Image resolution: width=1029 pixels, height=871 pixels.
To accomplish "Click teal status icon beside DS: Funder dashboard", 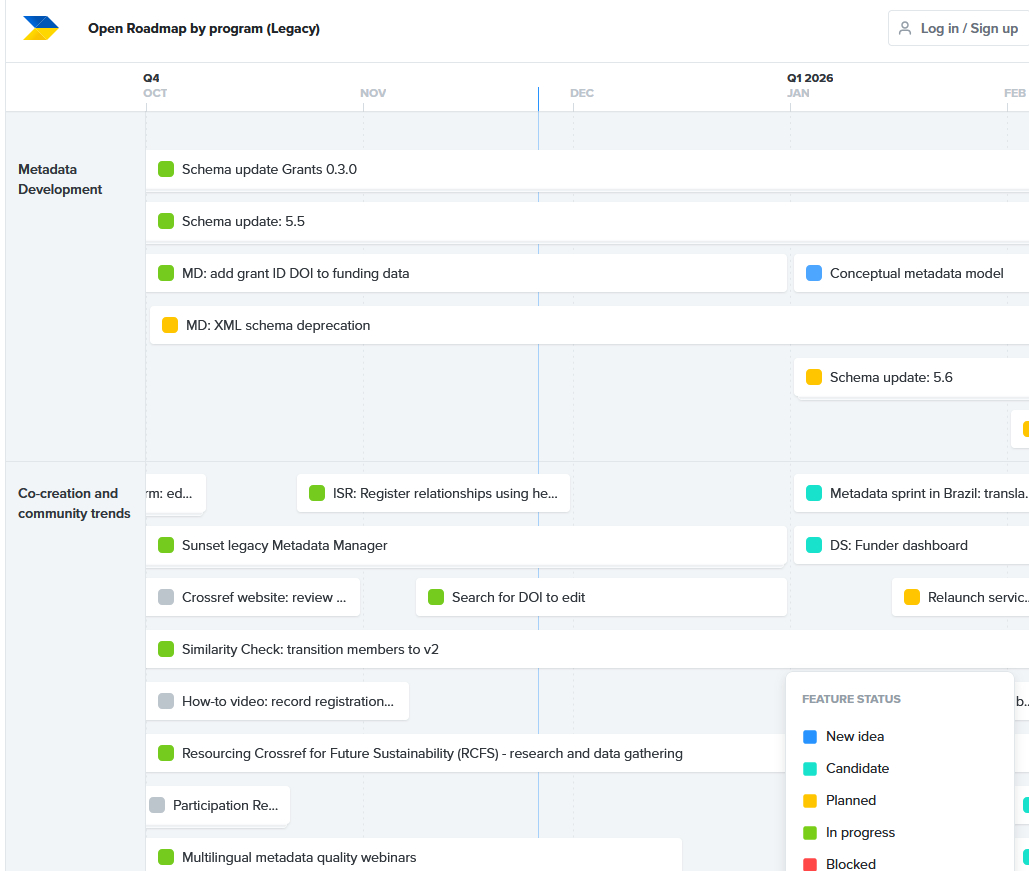I will click(814, 545).
